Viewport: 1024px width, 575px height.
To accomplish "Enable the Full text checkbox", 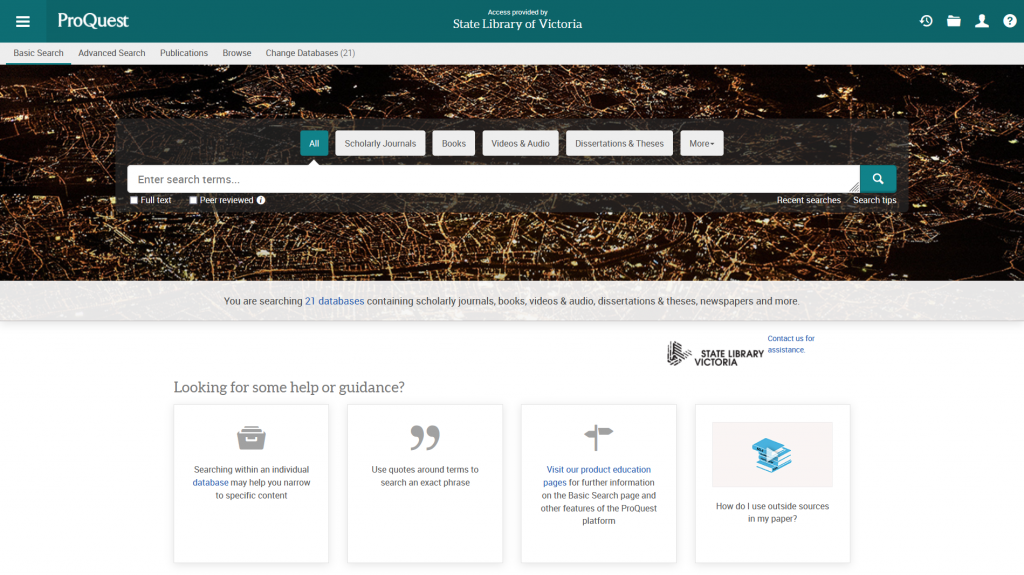I will (x=135, y=200).
